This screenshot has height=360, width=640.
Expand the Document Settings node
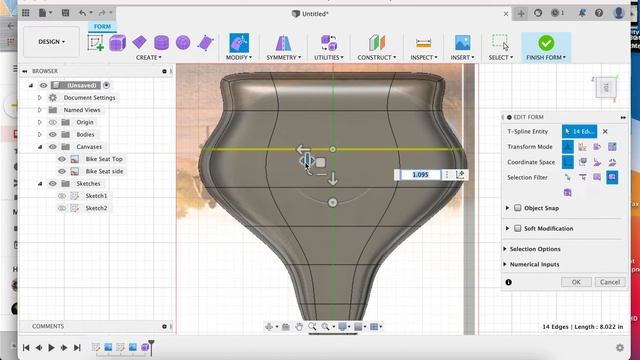coord(40,98)
